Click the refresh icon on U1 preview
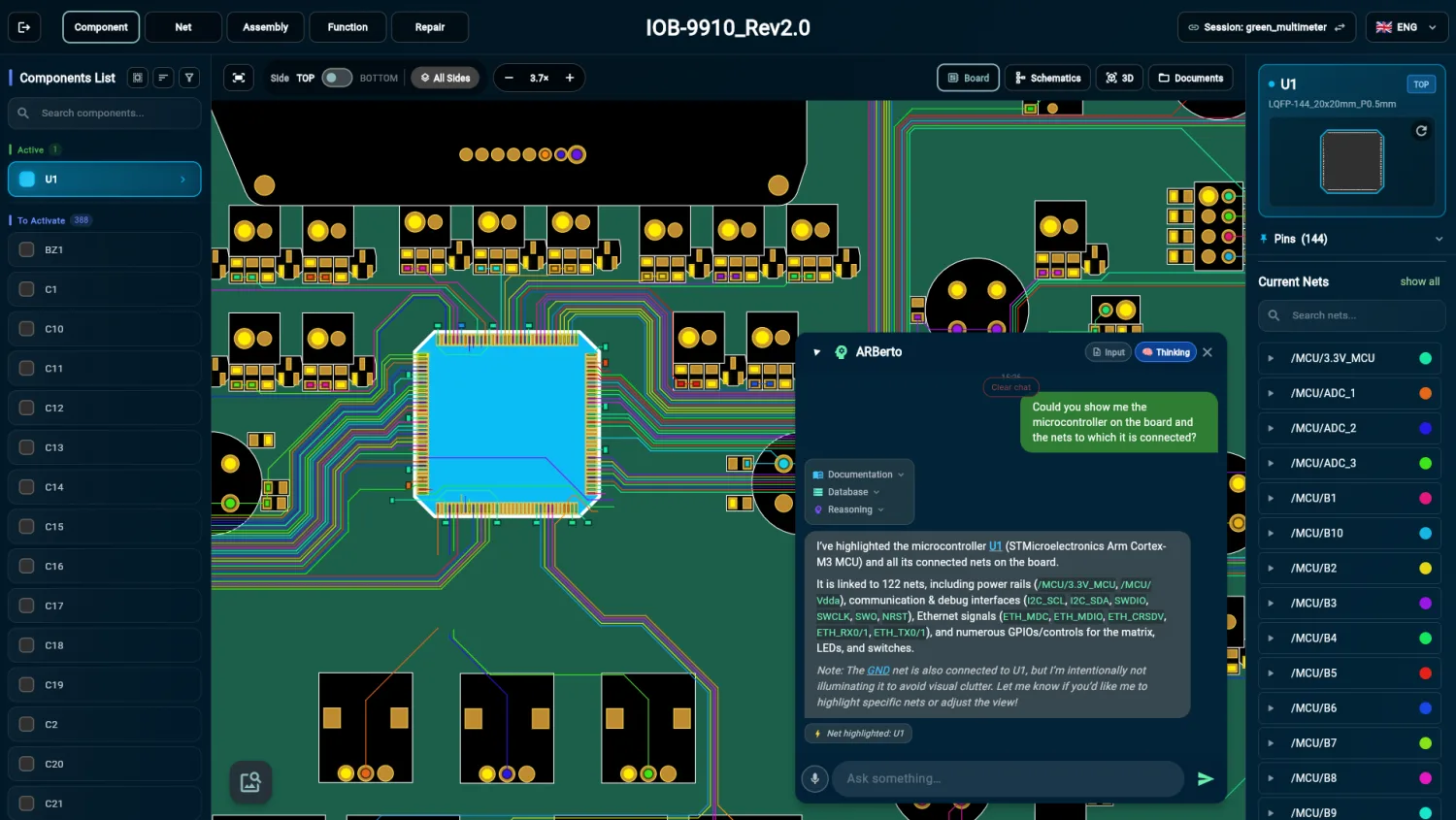The height and width of the screenshot is (820, 1456). point(1421,131)
